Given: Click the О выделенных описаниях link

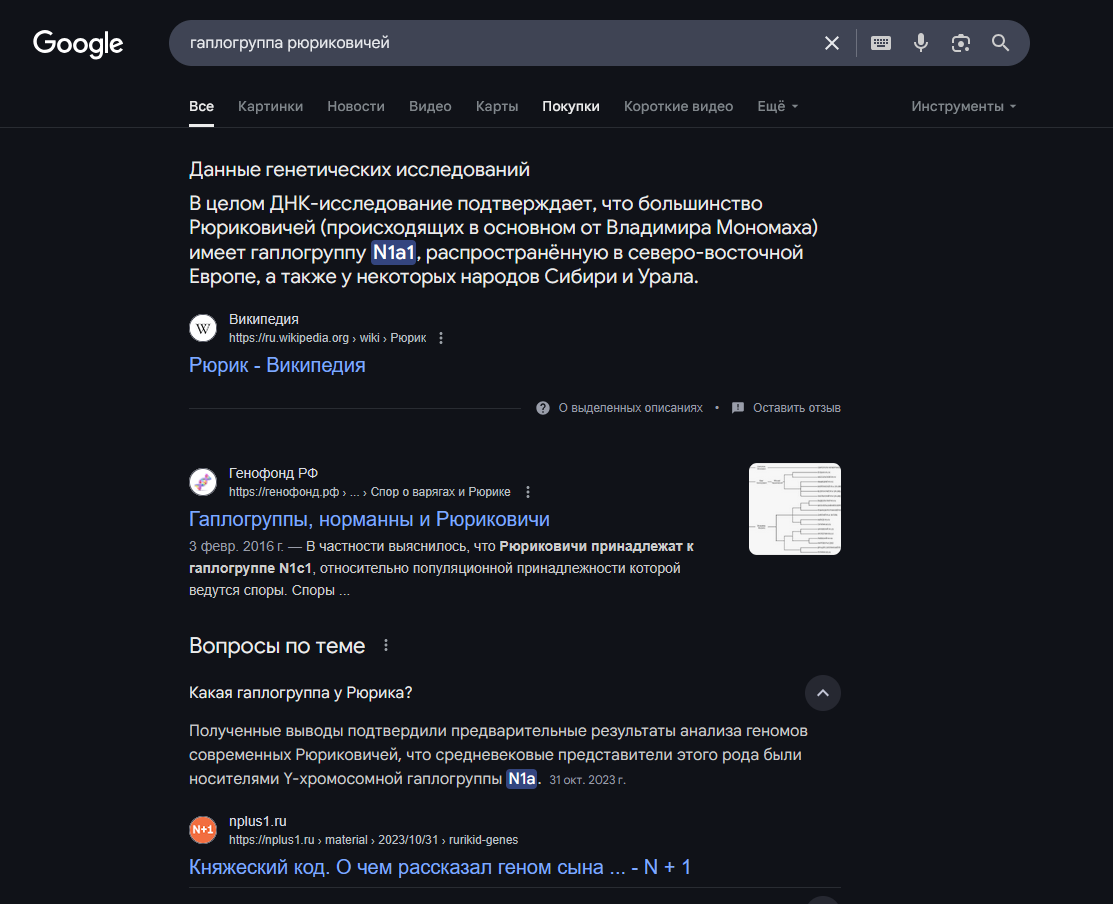Looking at the screenshot, I should [x=630, y=408].
